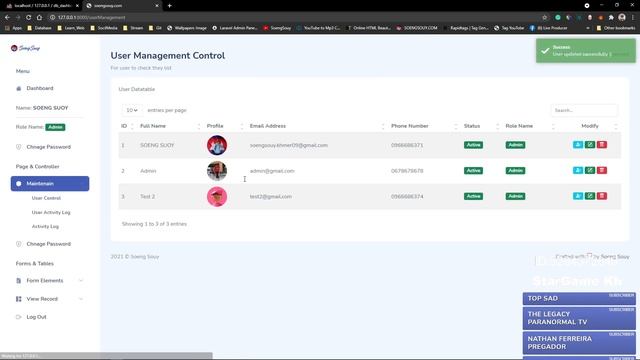Click the edit icon for SOENG SUOY
The image size is (640, 360).
(x=590, y=144)
